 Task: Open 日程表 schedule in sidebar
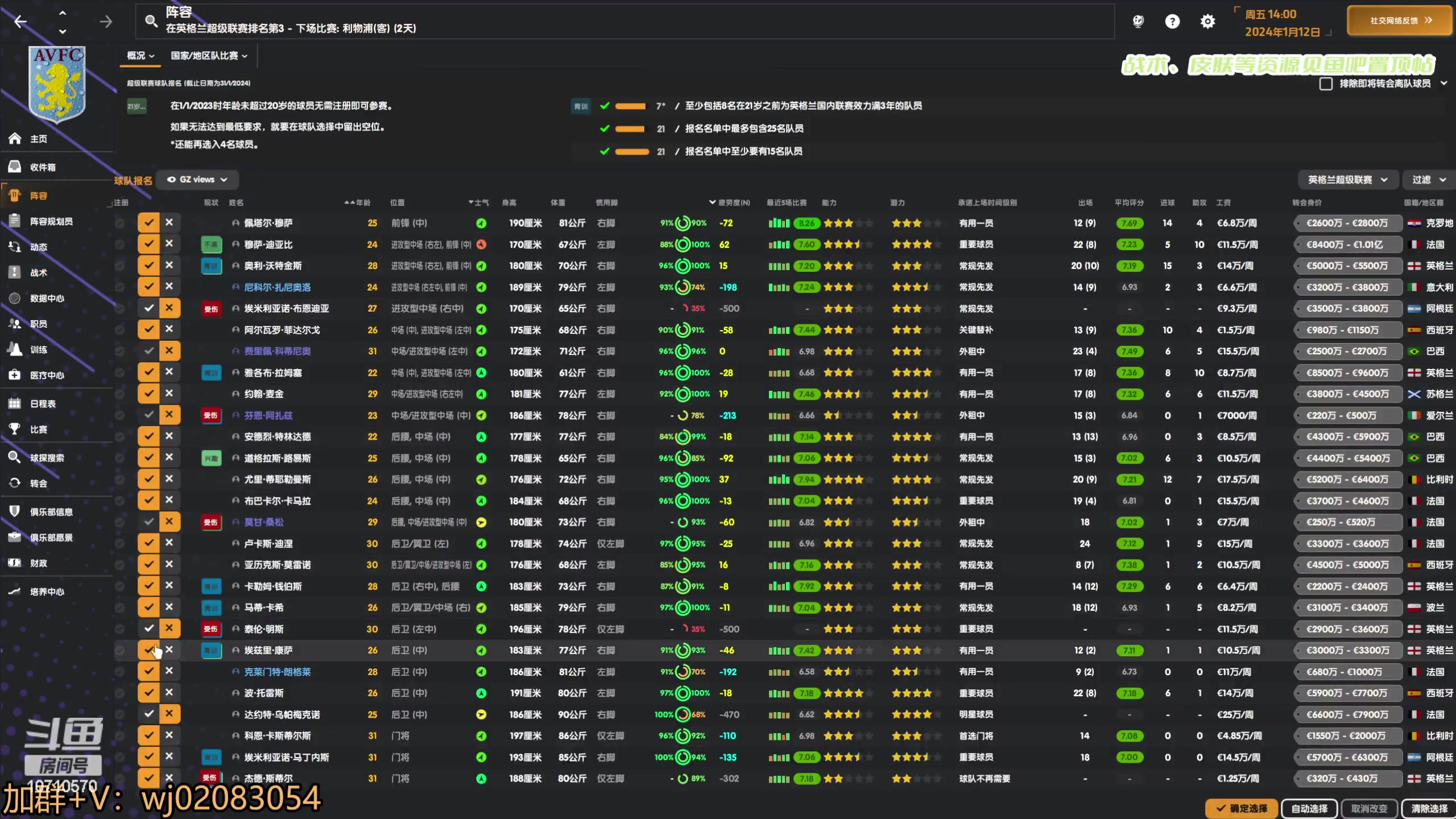click(x=43, y=404)
